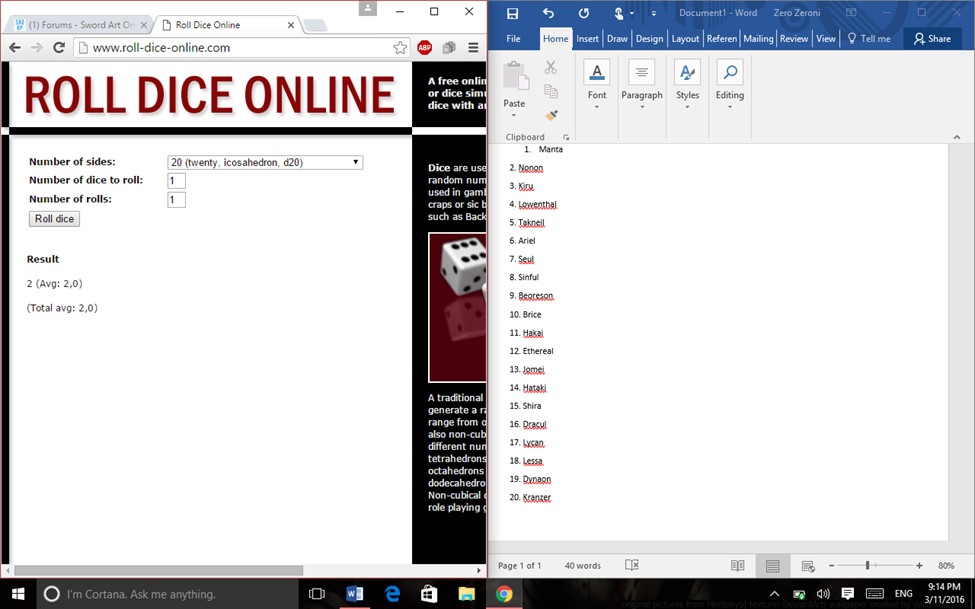Click the Roll dice button
This screenshot has height=609, width=975.
[x=54, y=219]
